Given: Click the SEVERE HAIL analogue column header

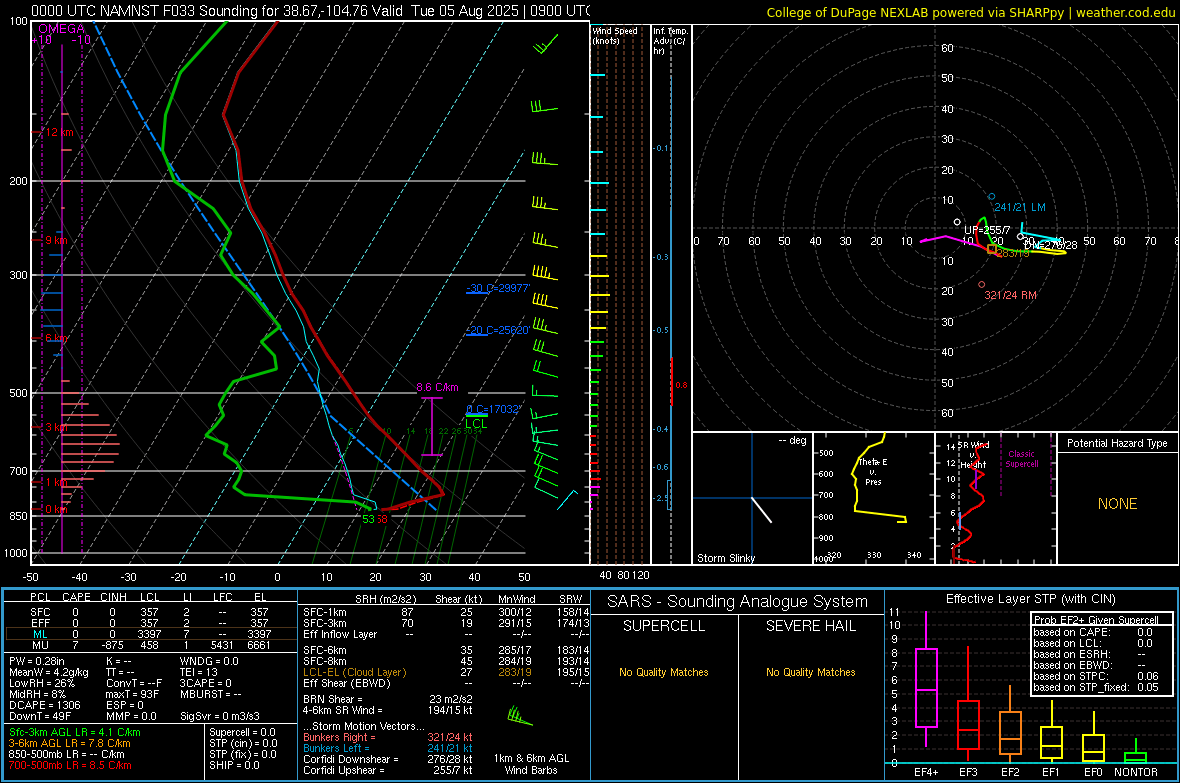Looking at the screenshot, I should [x=811, y=626].
